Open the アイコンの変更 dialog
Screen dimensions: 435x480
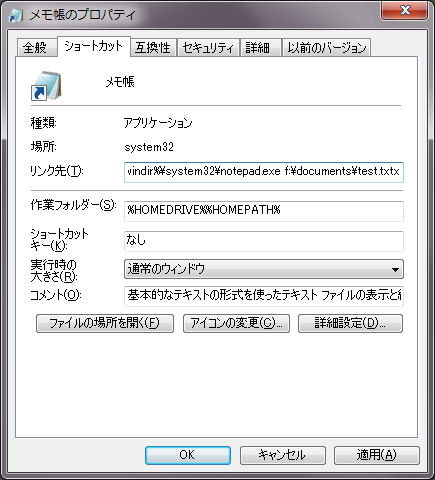(236, 323)
